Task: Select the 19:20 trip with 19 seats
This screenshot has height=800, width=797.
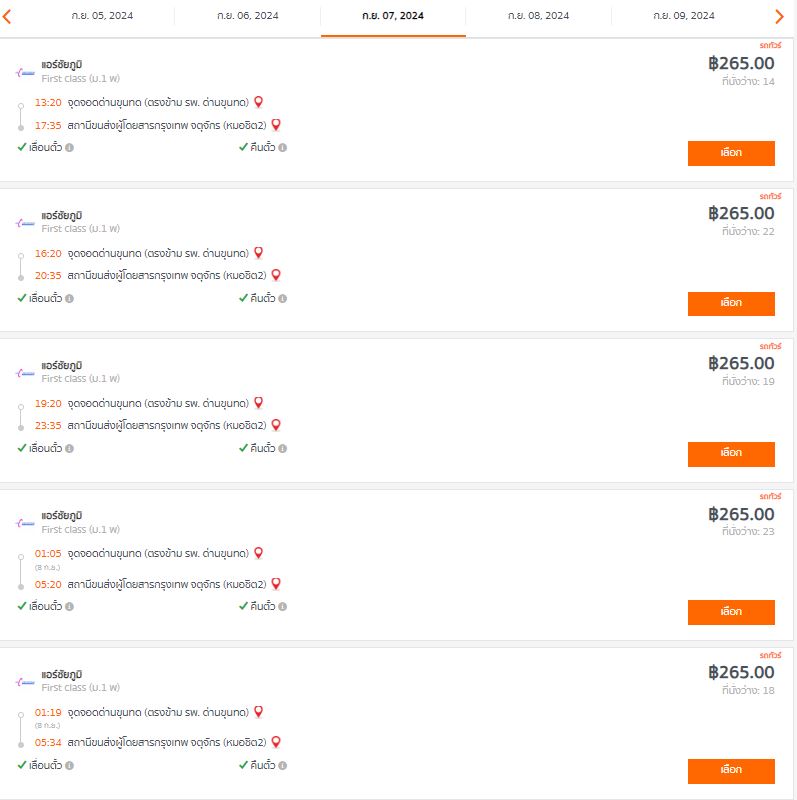Action: pyautogui.click(x=731, y=454)
